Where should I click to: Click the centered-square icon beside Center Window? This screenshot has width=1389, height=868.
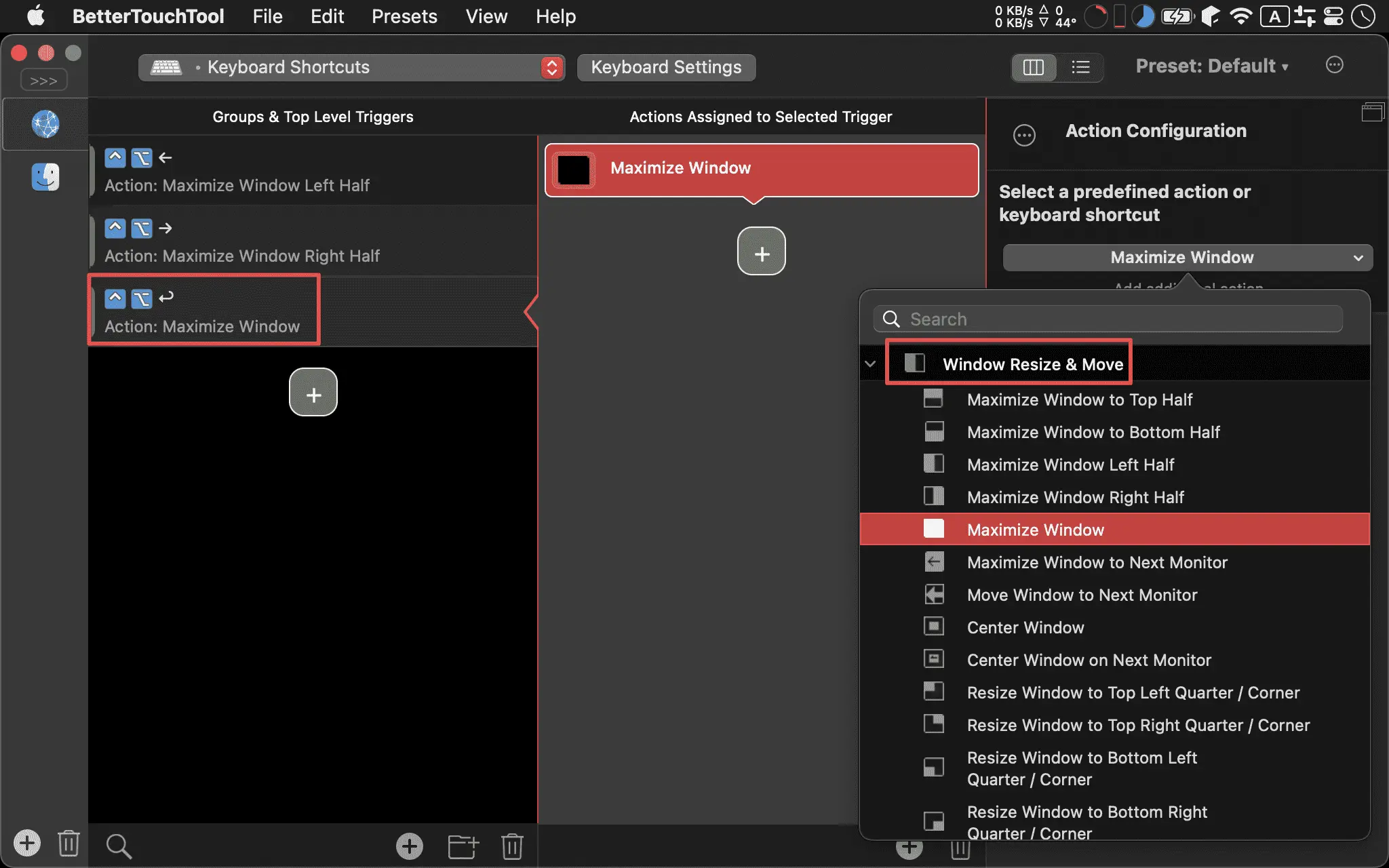pos(933,626)
